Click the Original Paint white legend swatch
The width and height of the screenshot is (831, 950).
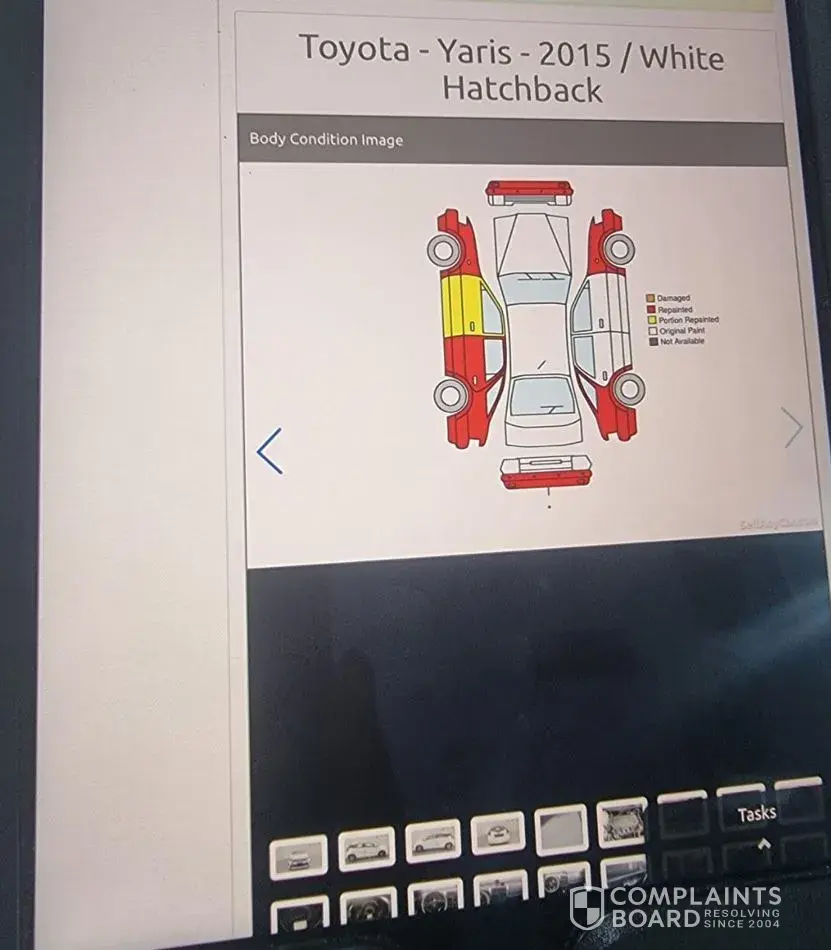[x=652, y=331]
